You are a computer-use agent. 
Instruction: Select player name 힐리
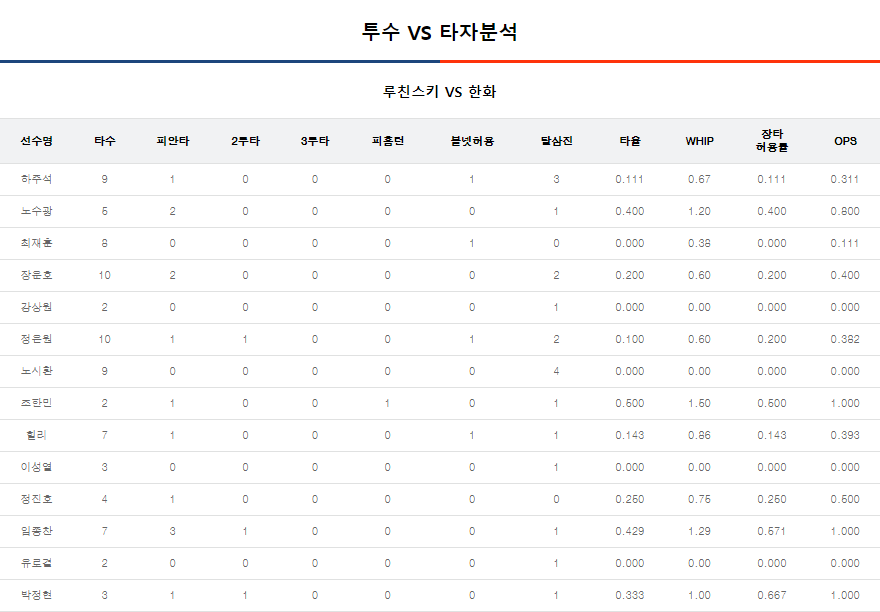pos(36,435)
